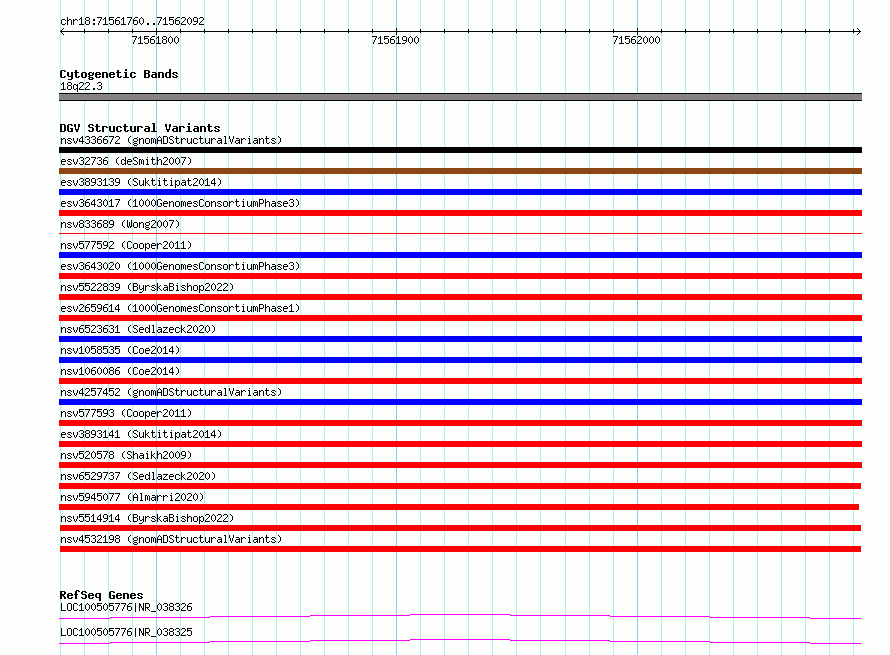
Task: Click the 71561900 ruler tick label
Action: coord(395,40)
